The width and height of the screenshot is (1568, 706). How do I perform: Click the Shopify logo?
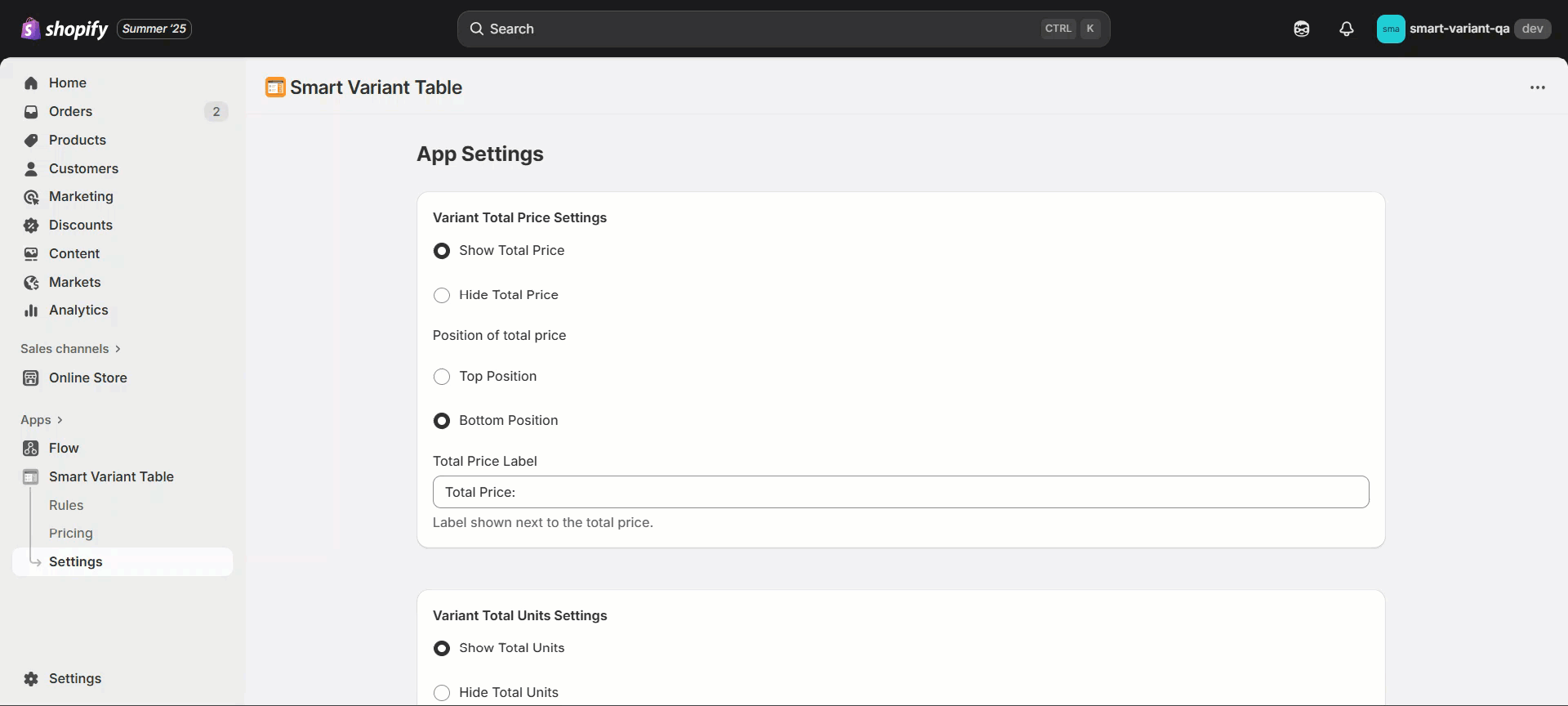(x=65, y=29)
